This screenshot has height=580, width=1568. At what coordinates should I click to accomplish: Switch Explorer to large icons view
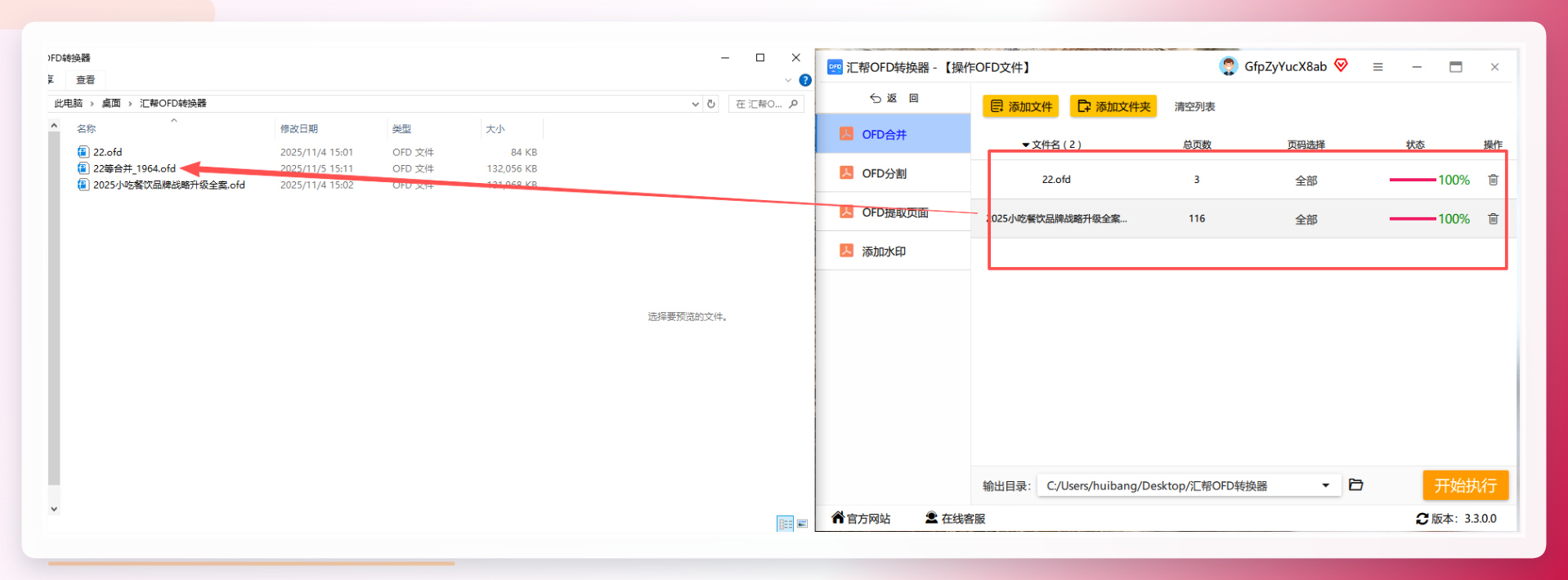tap(802, 524)
